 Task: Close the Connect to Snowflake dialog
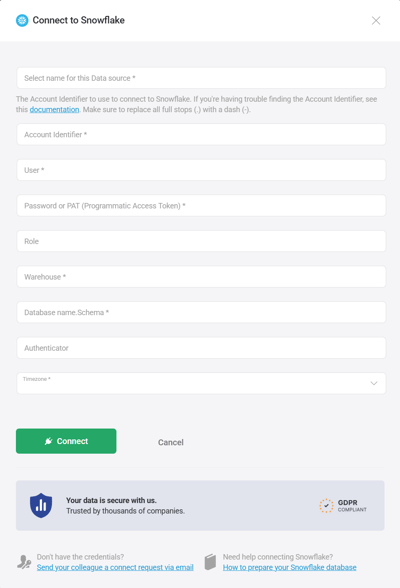coord(376,21)
